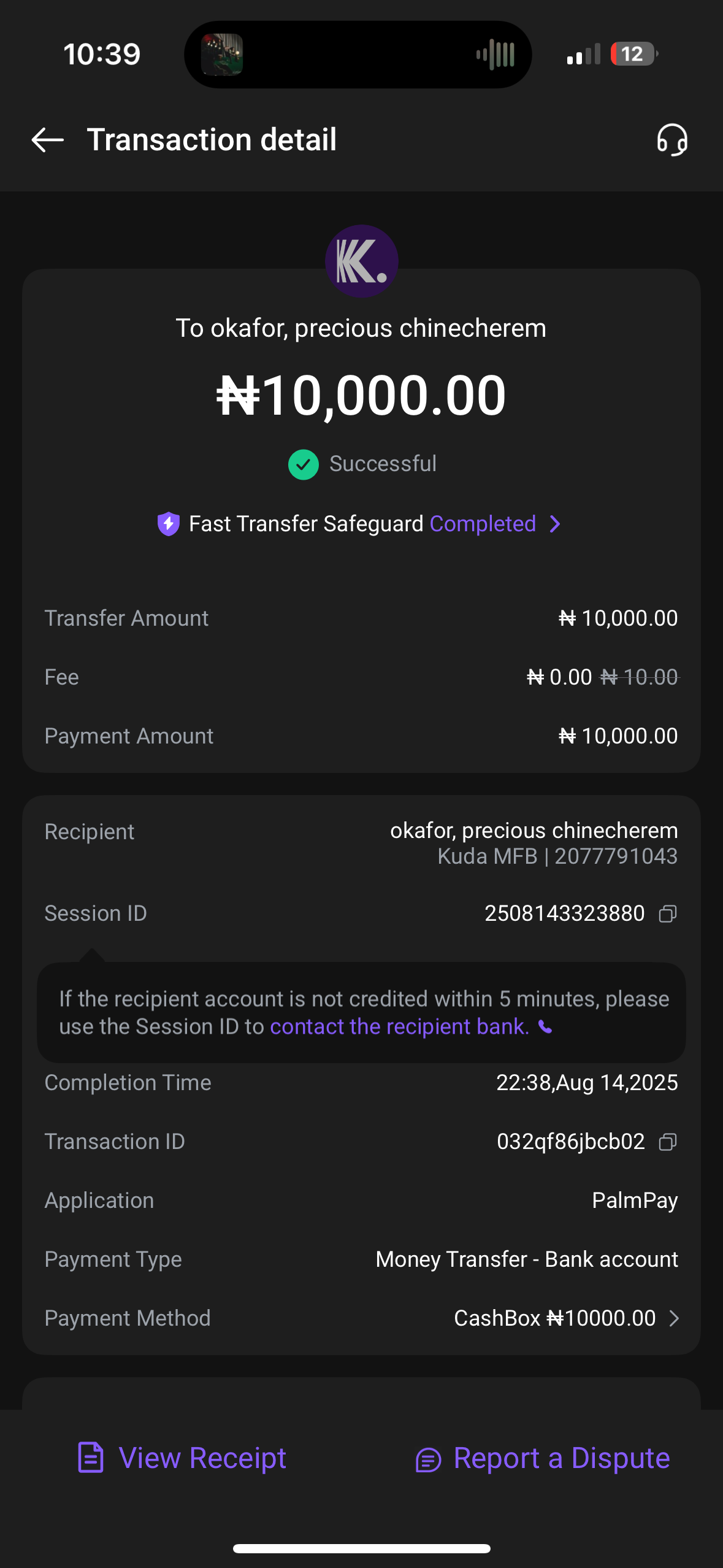
Task: Tap the green Successful checkmark icon
Action: [304, 464]
